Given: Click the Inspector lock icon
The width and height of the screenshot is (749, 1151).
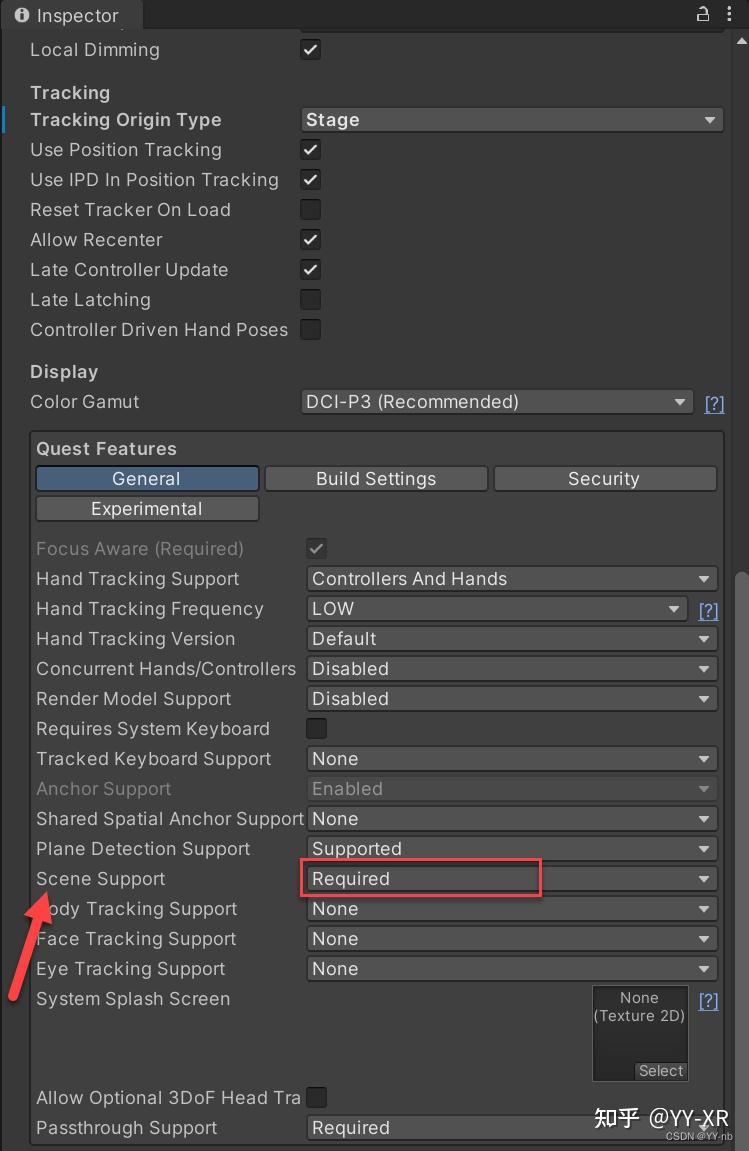Looking at the screenshot, I should coord(703,14).
